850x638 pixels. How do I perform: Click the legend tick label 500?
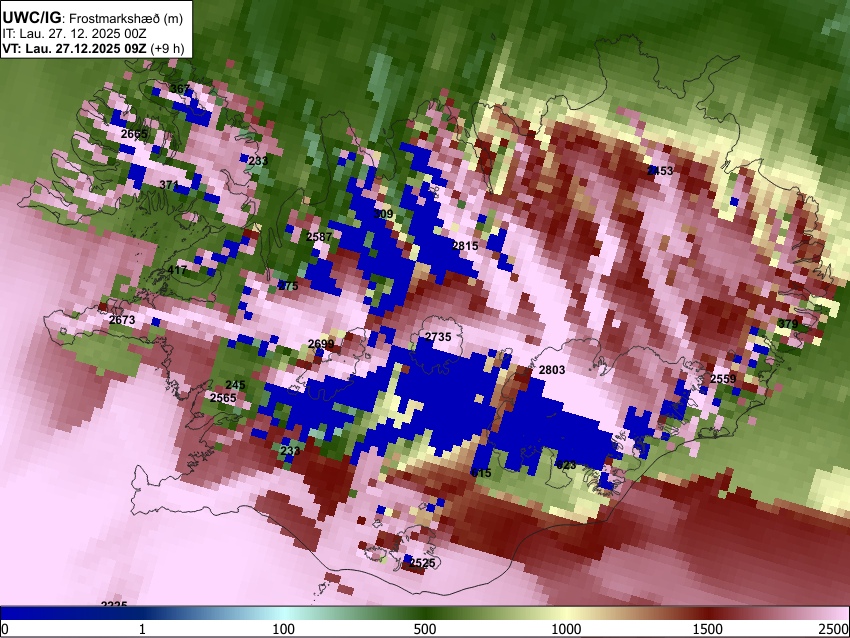point(425,629)
